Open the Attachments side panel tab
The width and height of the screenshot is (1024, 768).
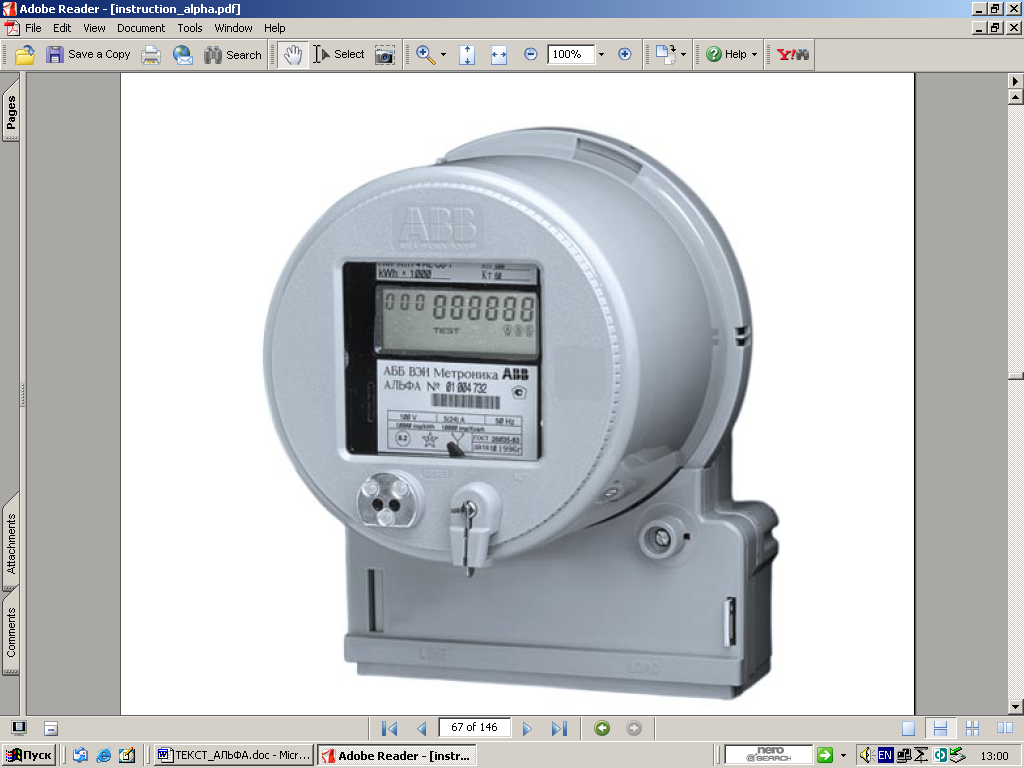coord(11,542)
